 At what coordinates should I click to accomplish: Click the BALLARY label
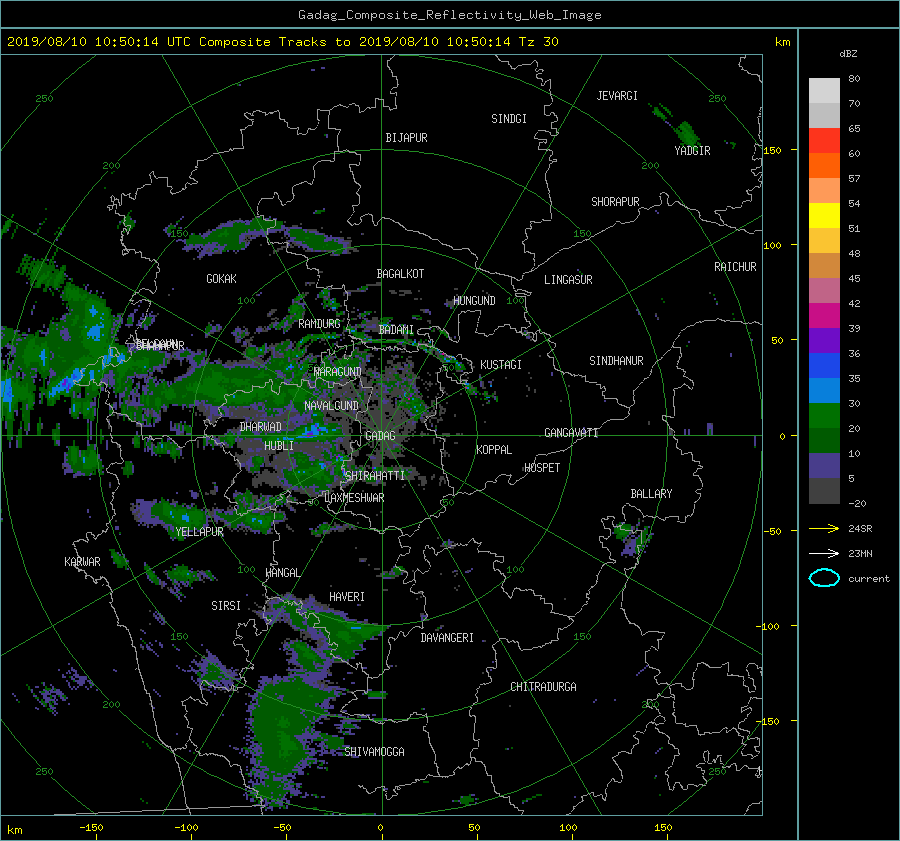651,494
